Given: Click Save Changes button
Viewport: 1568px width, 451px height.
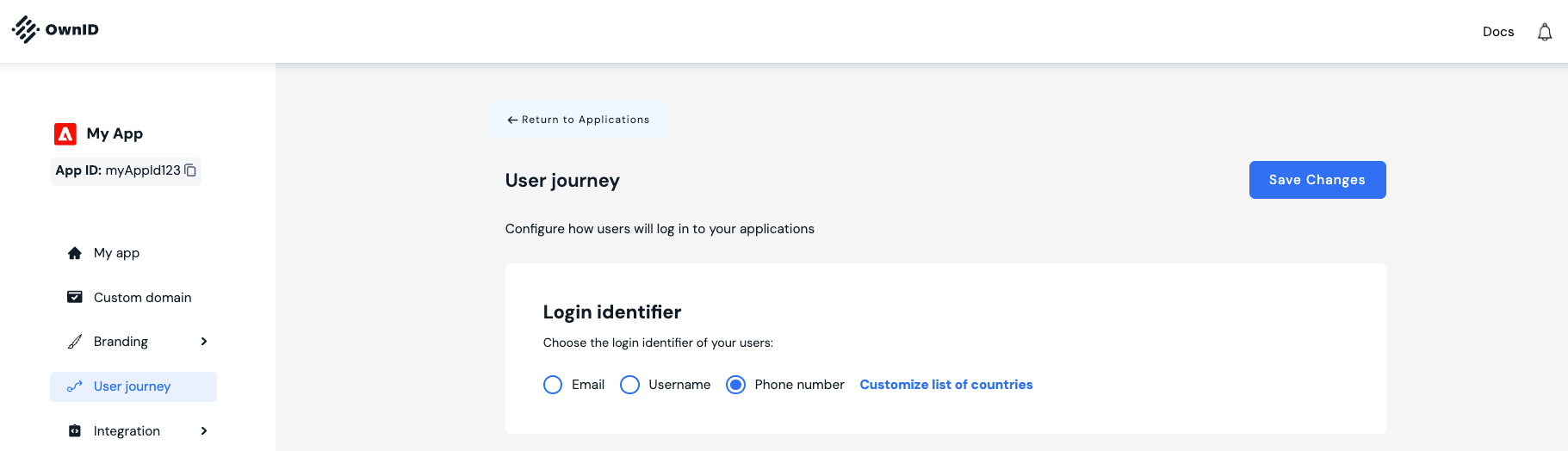Looking at the screenshot, I should click(x=1317, y=180).
